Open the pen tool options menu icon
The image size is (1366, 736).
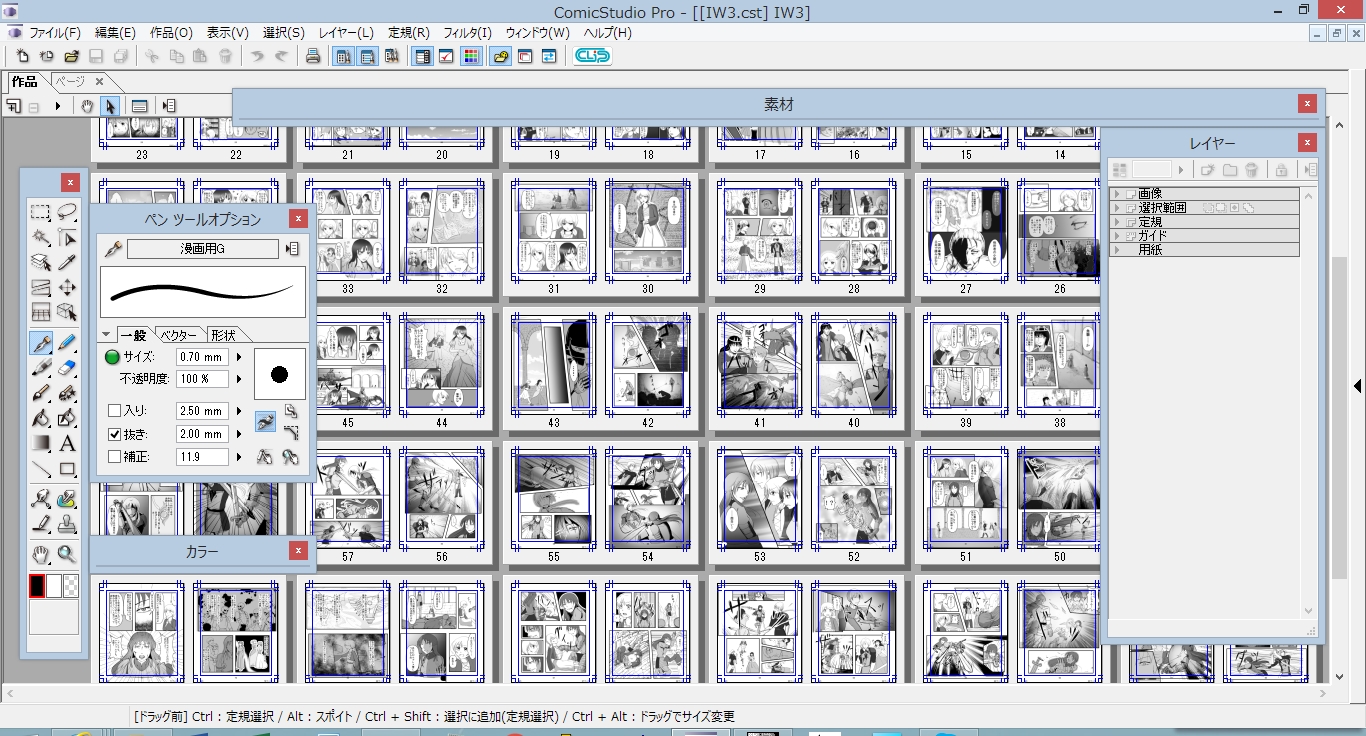293,249
